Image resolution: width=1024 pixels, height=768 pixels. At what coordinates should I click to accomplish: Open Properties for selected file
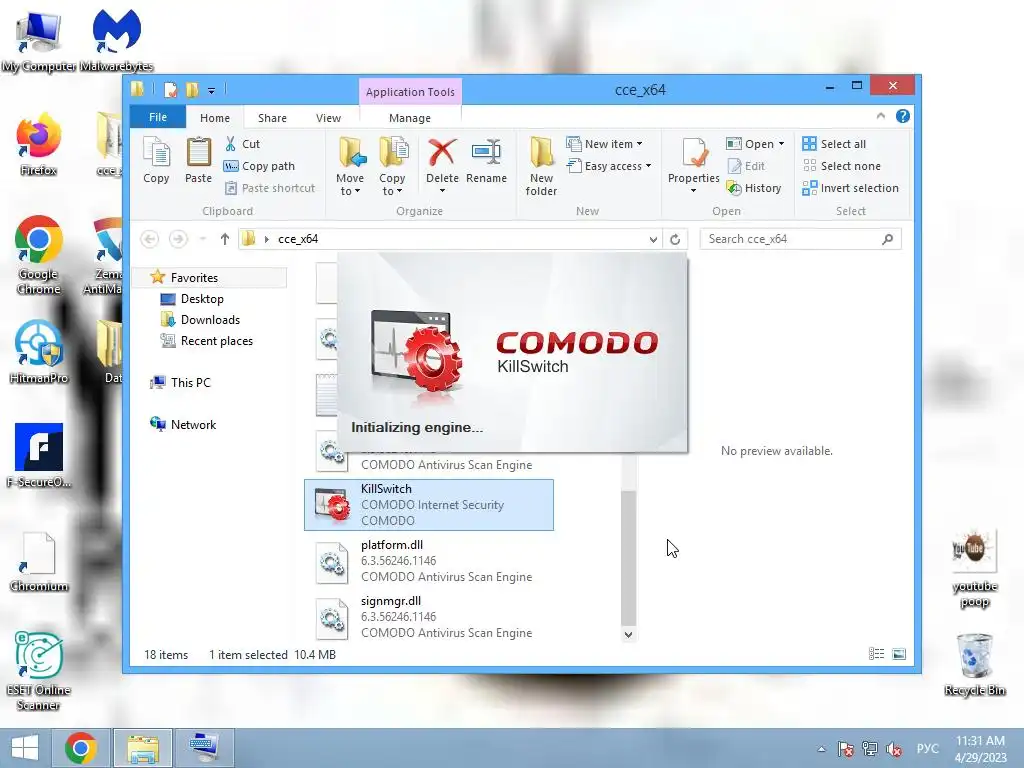(x=694, y=165)
